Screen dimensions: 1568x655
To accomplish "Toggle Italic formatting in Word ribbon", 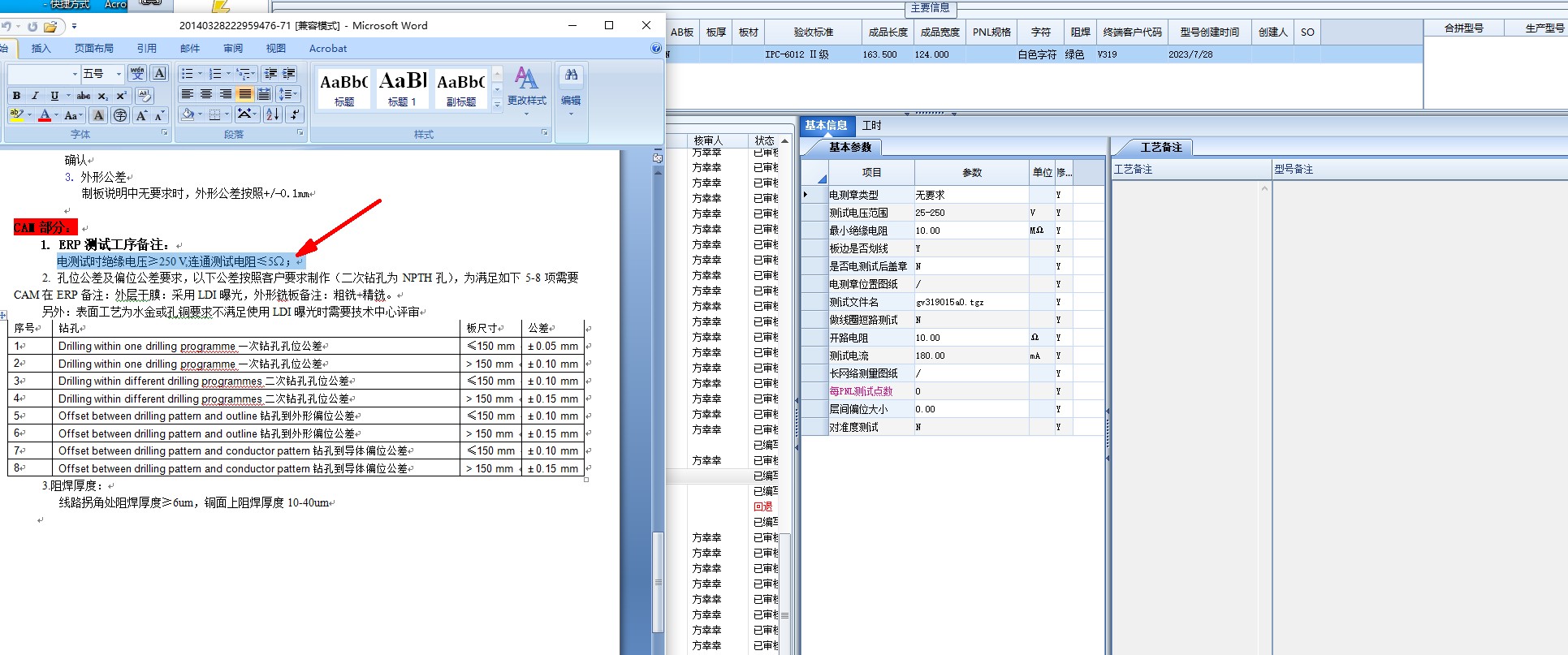I will pos(35,96).
